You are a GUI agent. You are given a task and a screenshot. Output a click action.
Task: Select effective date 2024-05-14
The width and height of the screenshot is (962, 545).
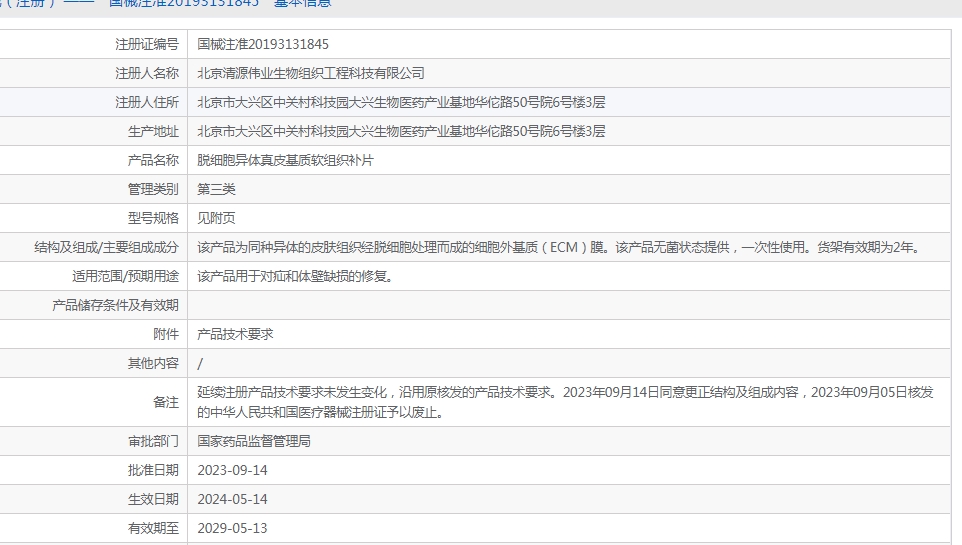(x=233, y=499)
